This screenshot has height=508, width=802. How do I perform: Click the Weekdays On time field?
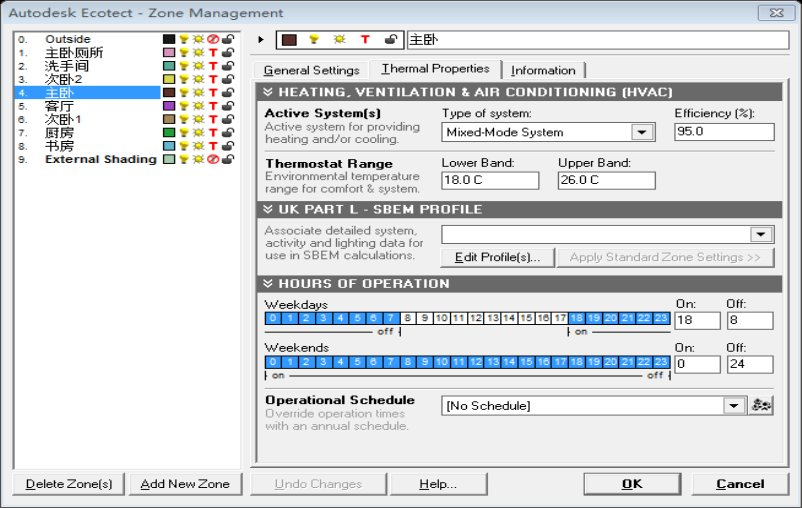click(x=697, y=320)
